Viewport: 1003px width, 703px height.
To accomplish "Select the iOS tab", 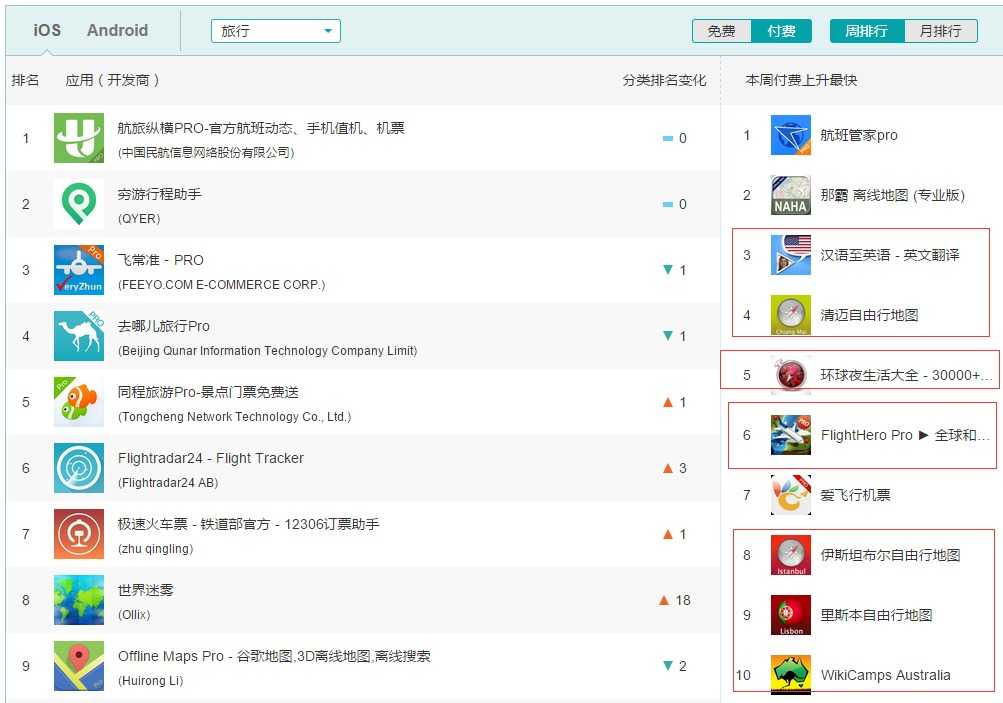I will pos(47,30).
